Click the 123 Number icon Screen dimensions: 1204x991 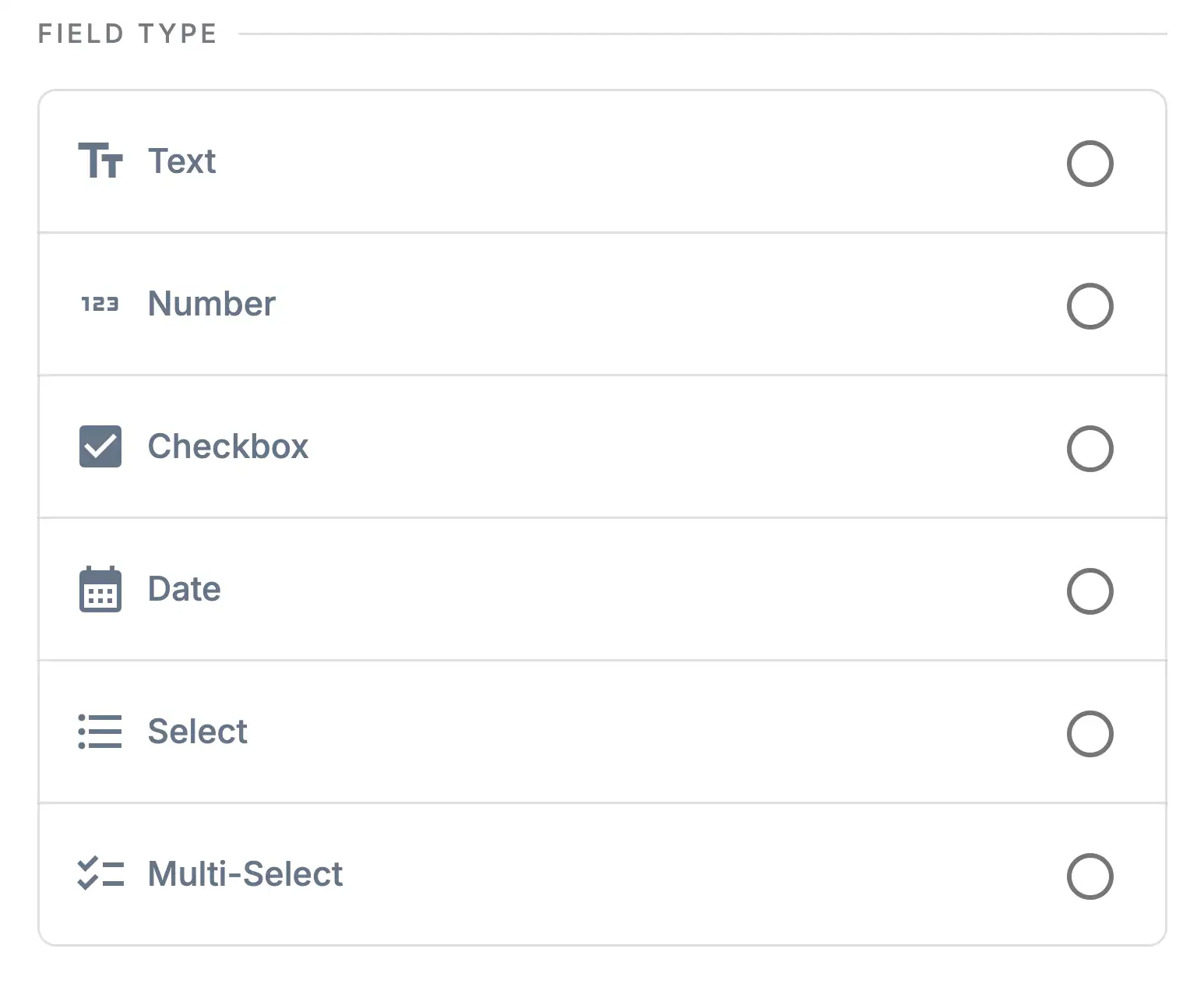pyautogui.click(x=100, y=304)
